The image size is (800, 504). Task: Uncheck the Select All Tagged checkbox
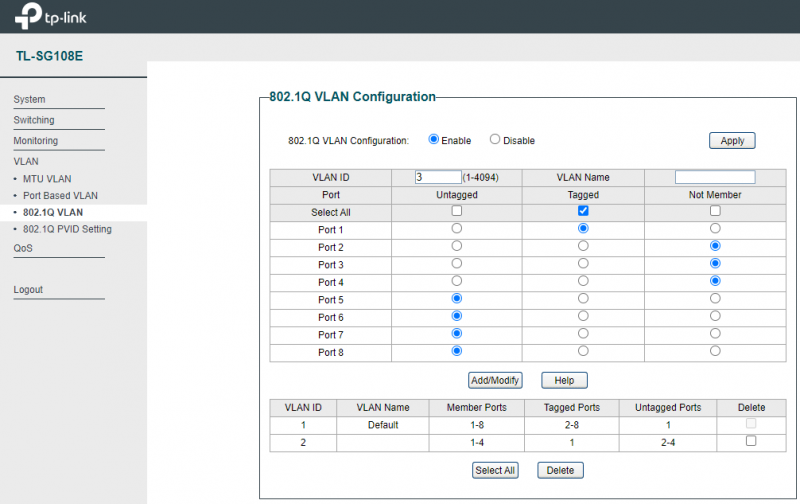[583, 211]
